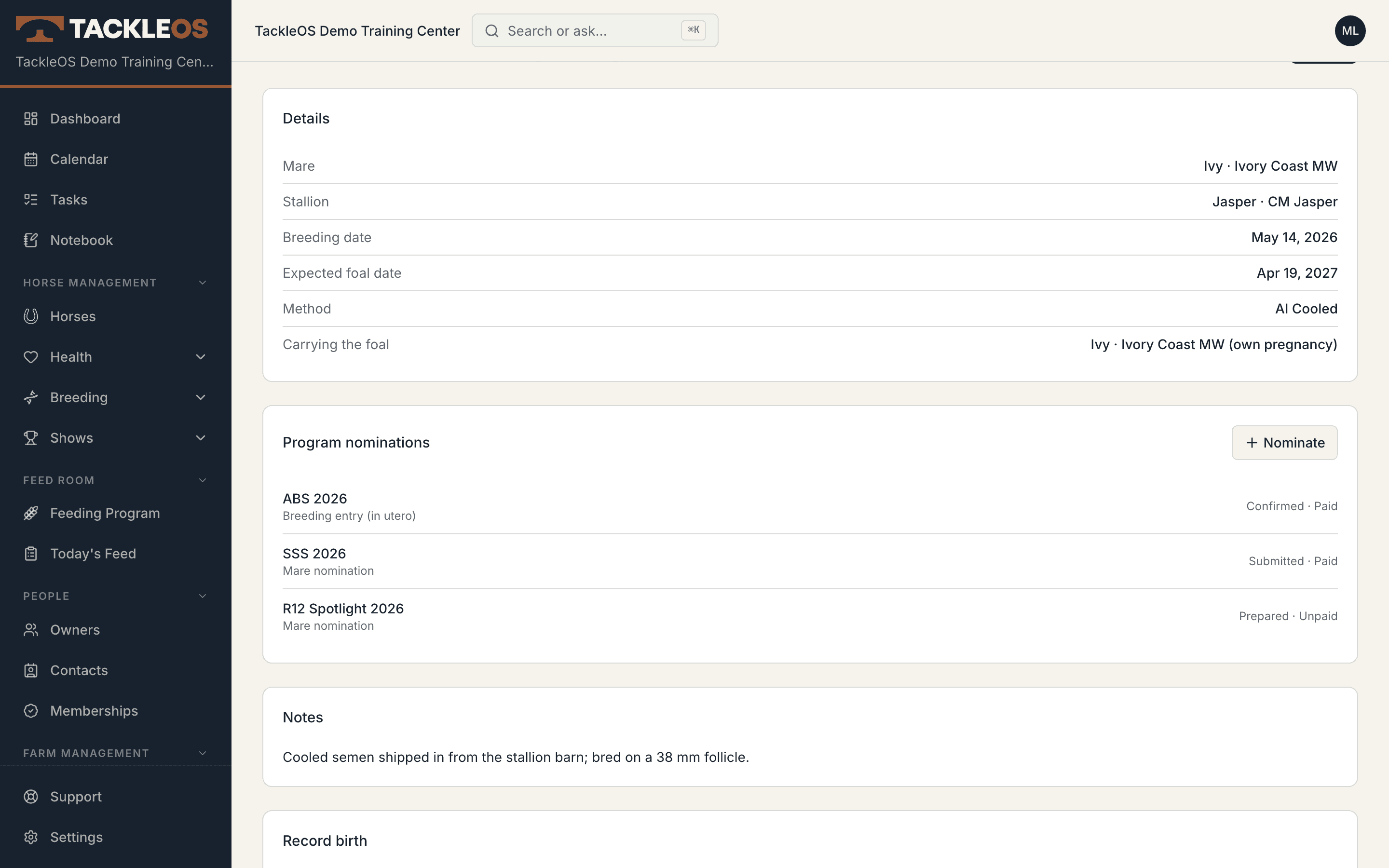The image size is (1389, 868).
Task: Open the Dashboard grid icon
Action: point(31,119)
